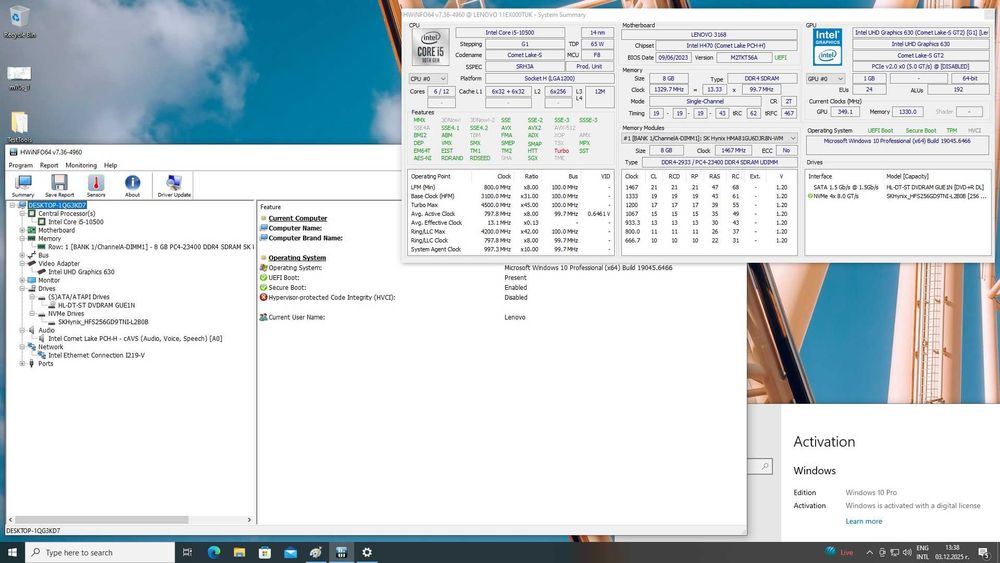Open the Program menu
Image resolution: width=1000 pixels, height=563 pixels.
click(20, 165)
